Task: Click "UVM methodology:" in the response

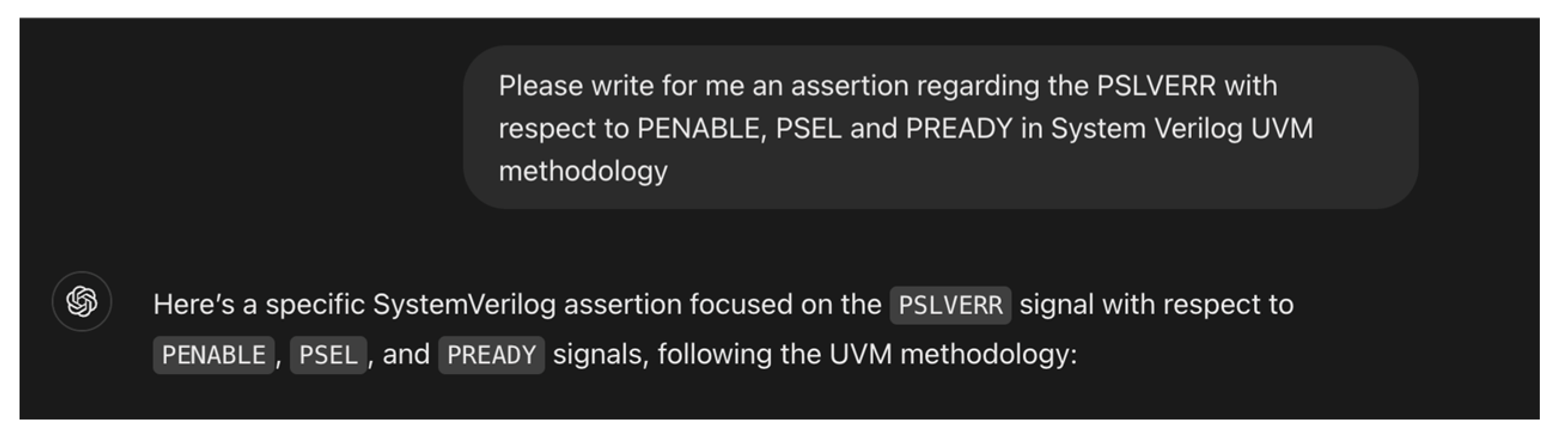Action: pyautogui.click(x=953, y=354)
